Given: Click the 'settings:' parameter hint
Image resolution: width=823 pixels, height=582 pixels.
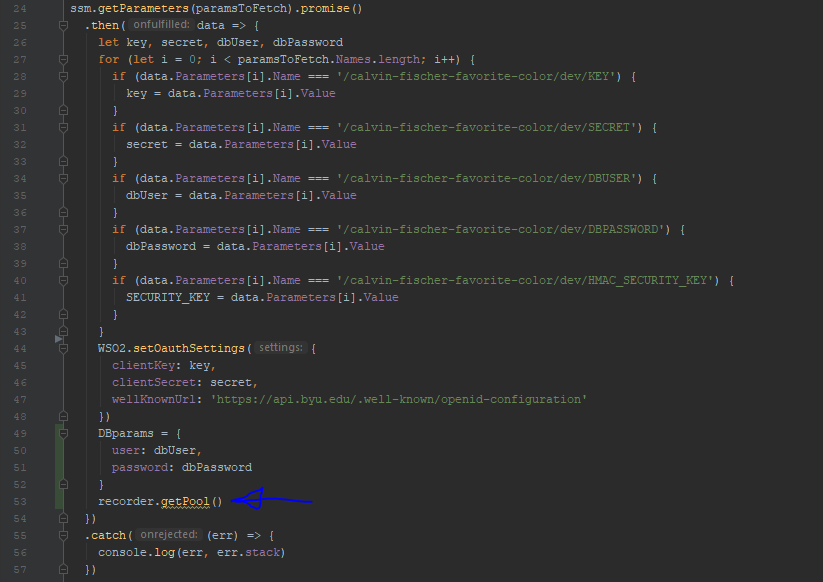Looking at the screenshot, I should coord(281,347).
